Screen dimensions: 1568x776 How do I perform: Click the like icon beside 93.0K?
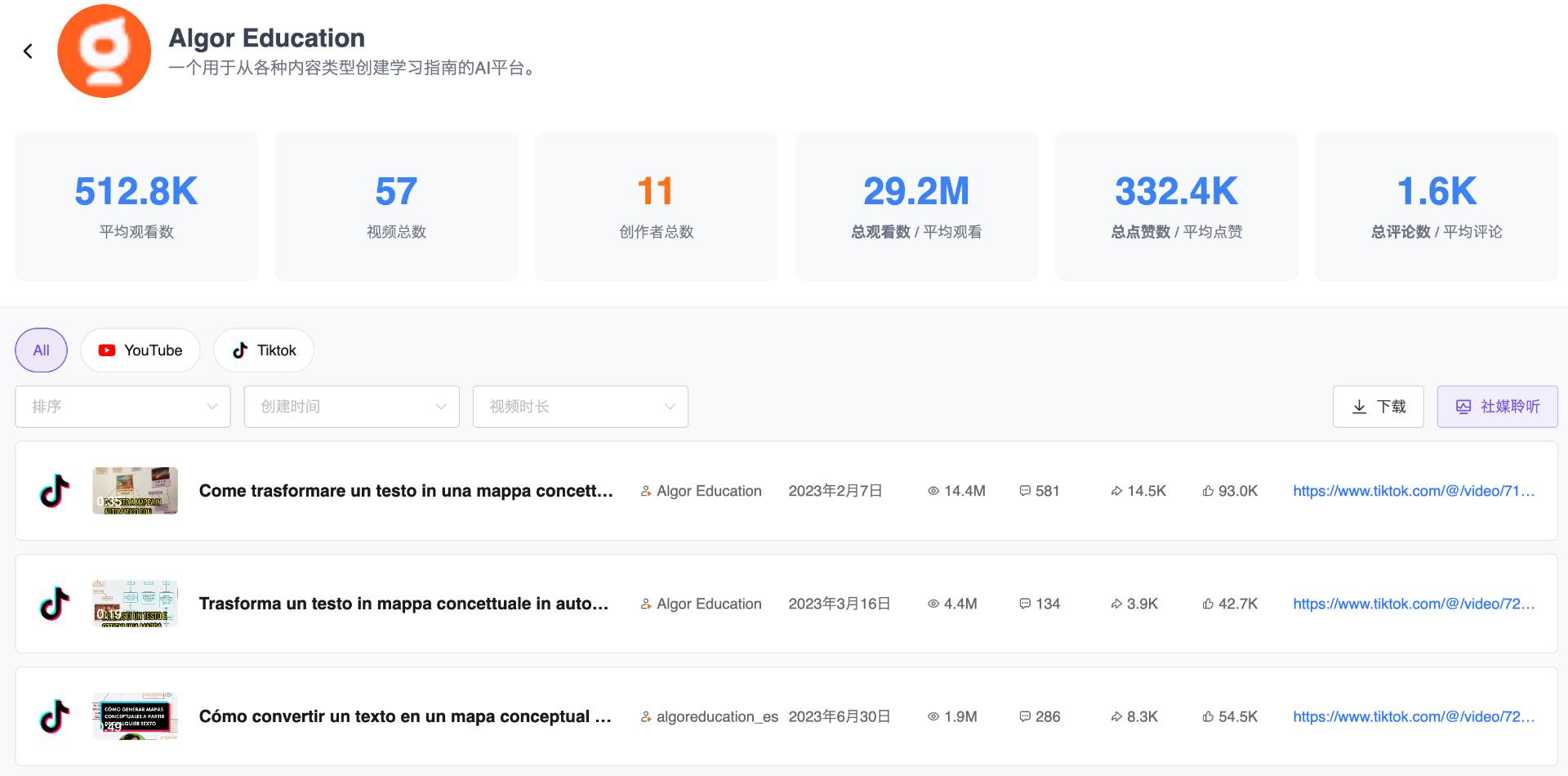[x=1208, y=491]
